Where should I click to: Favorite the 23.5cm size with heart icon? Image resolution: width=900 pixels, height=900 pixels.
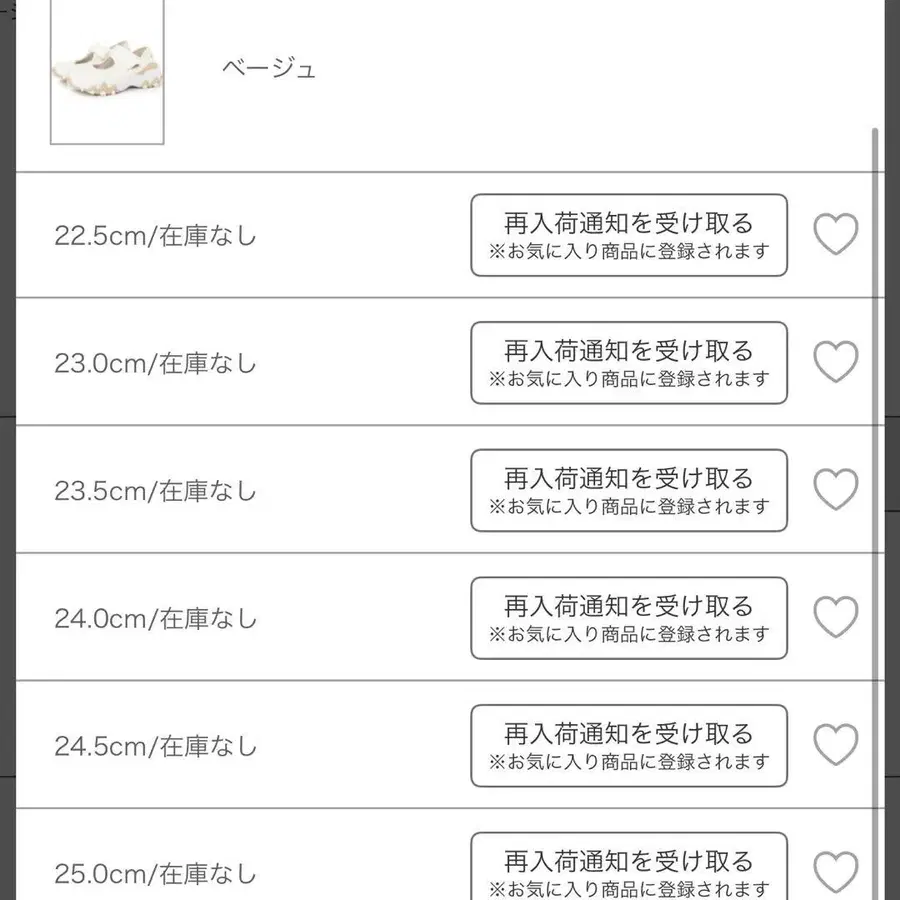pos(836,490)
